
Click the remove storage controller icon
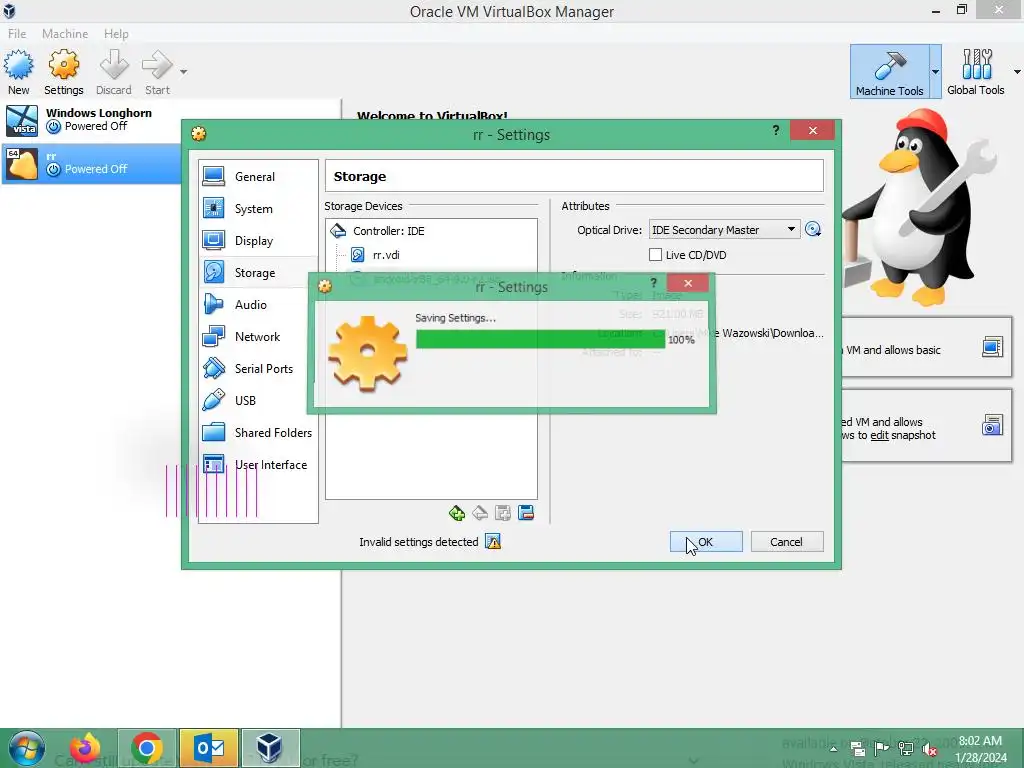point(480,513)
